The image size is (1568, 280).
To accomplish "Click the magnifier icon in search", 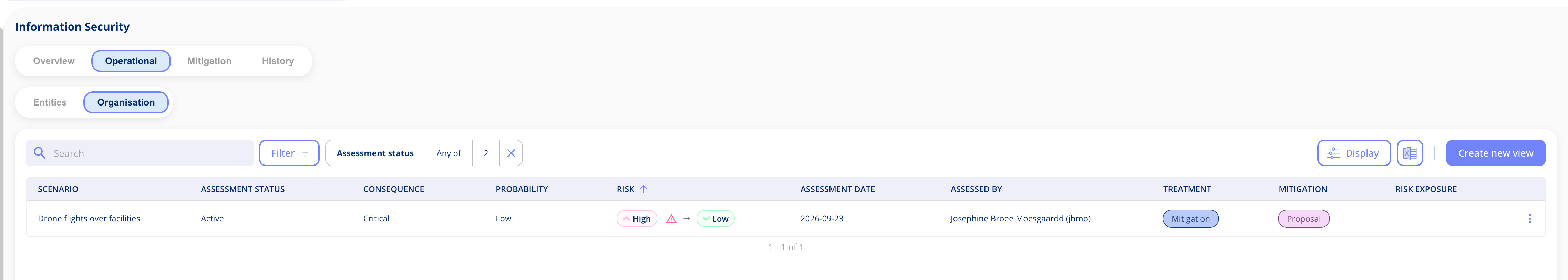I will coord(40,153).
